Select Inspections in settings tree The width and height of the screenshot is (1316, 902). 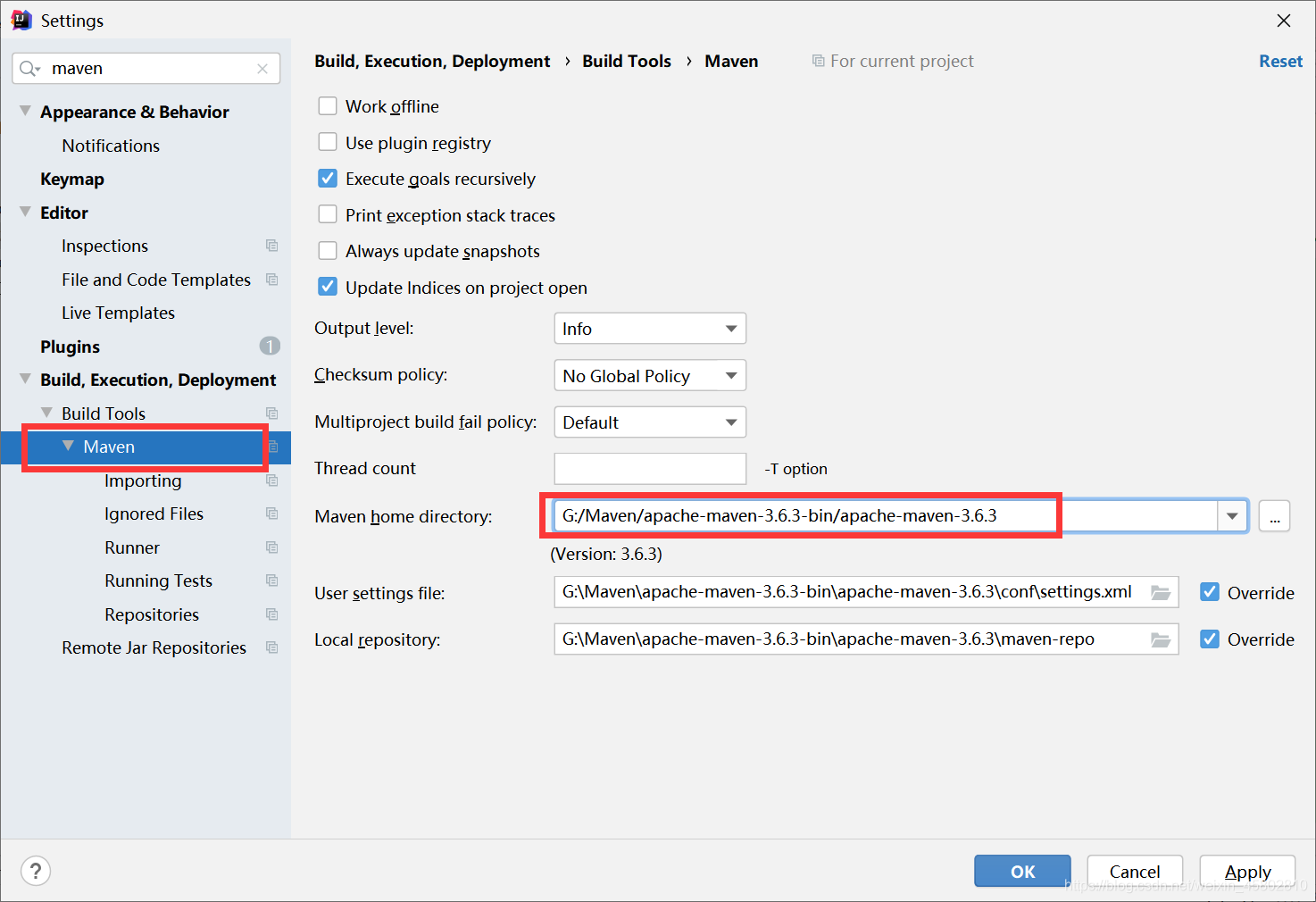(x=104, y=246)
